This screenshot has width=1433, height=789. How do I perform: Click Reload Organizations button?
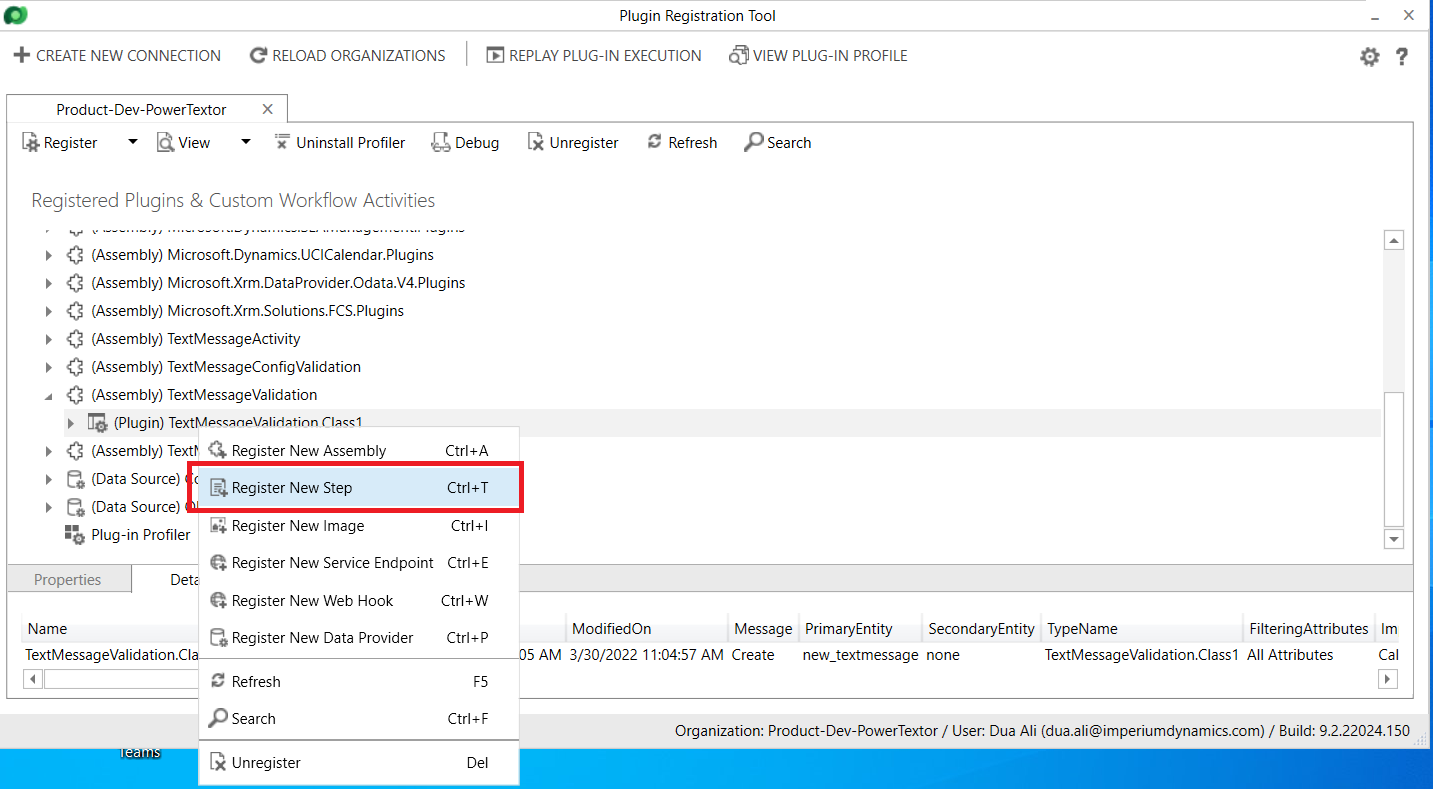[347, 56]
